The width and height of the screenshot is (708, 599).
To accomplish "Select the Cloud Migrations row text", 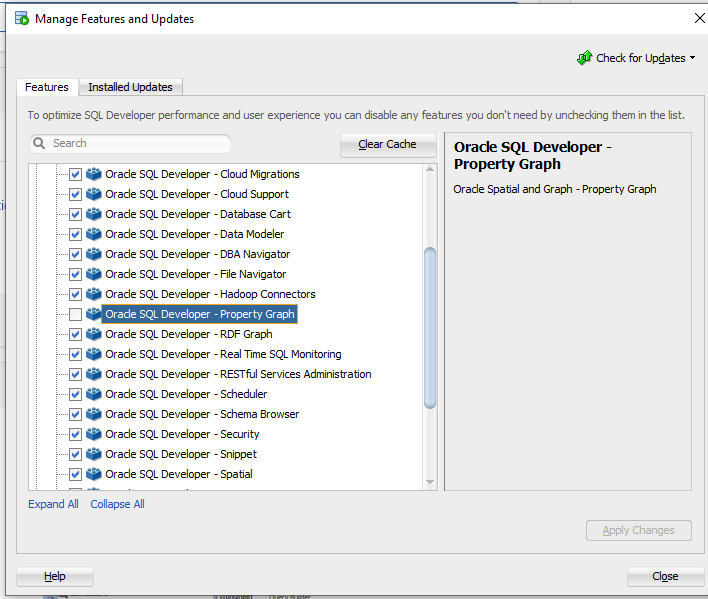I will tap(202, 174).
